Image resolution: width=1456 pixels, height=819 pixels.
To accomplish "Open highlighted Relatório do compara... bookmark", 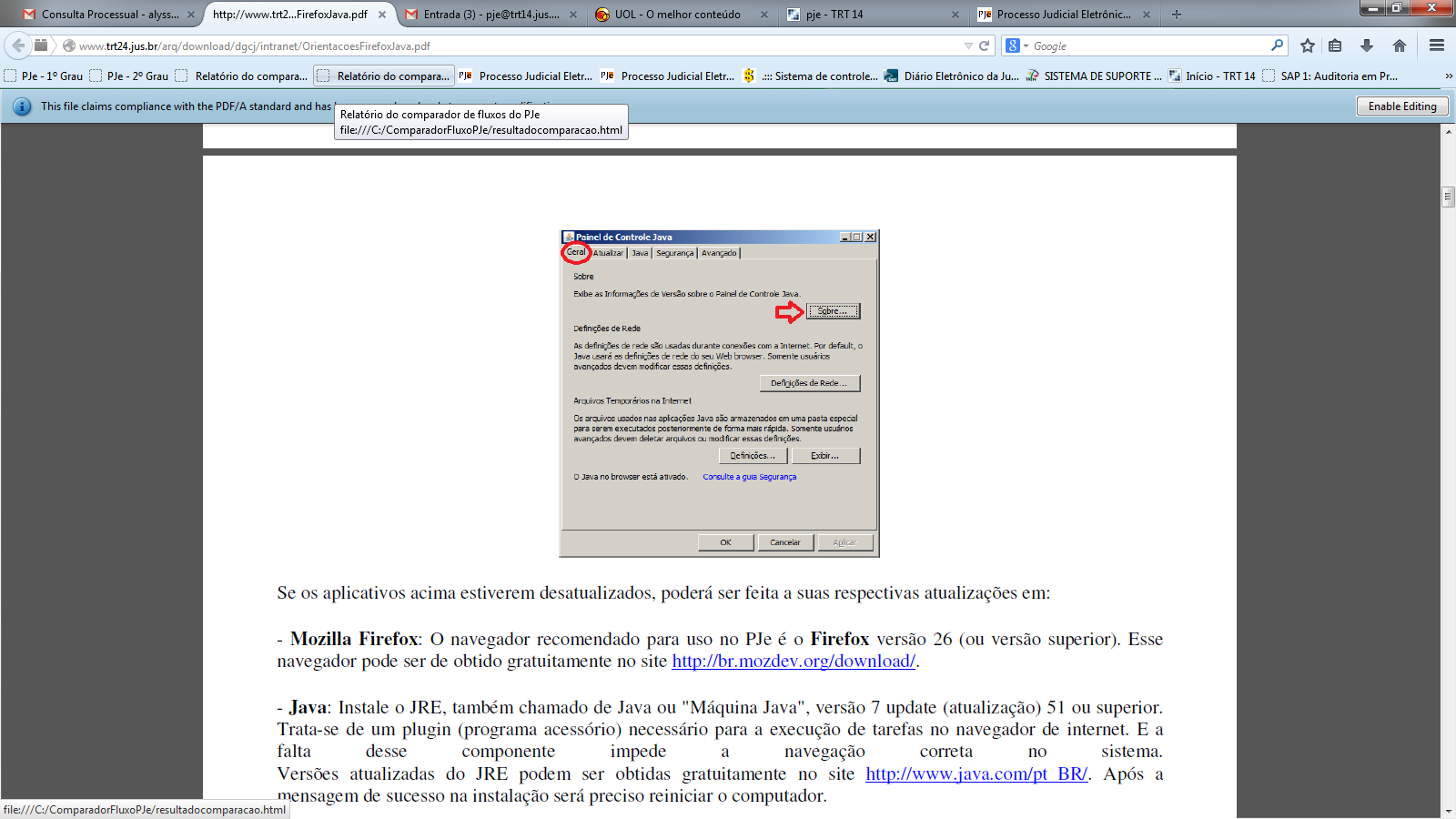I will click(x=383, y=76).
